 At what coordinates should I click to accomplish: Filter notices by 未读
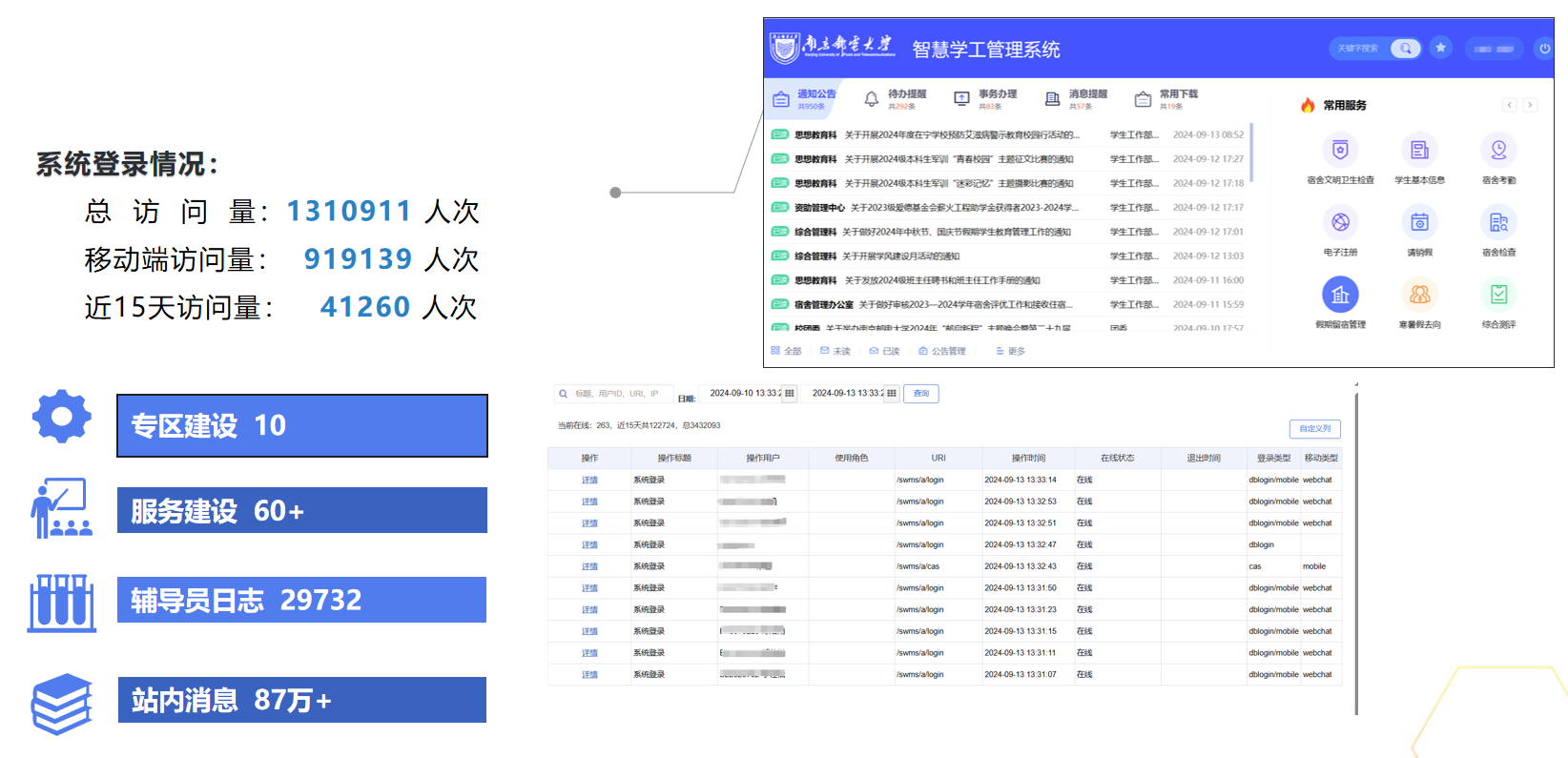click(x=836, y=351)
